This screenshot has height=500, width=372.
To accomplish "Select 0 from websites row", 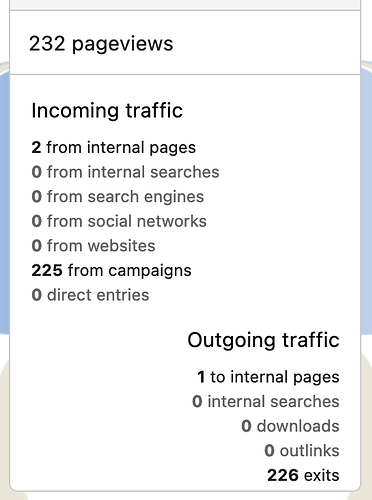I will (x=93, y=246).
